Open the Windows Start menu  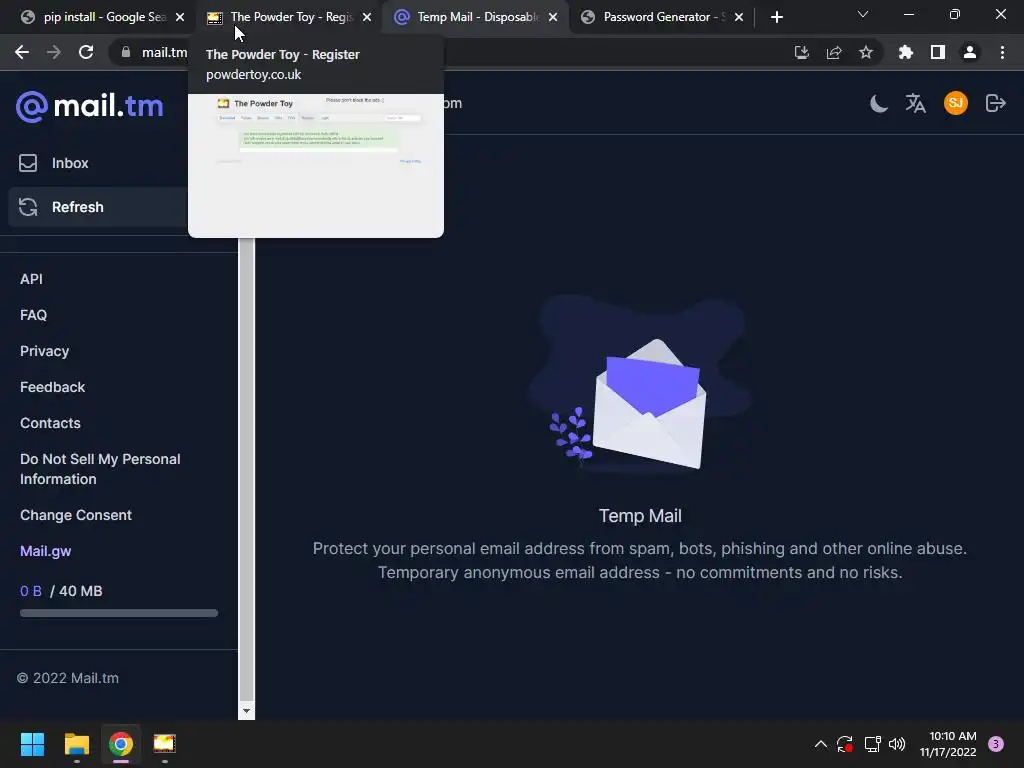pos(32,744)
